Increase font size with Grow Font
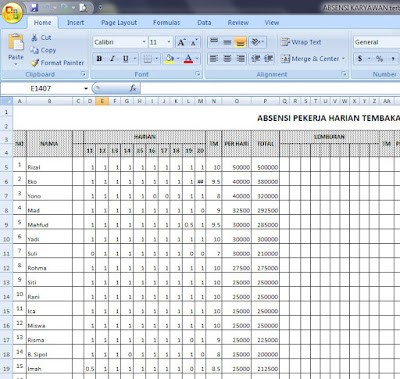 click(x=181, y=42)
